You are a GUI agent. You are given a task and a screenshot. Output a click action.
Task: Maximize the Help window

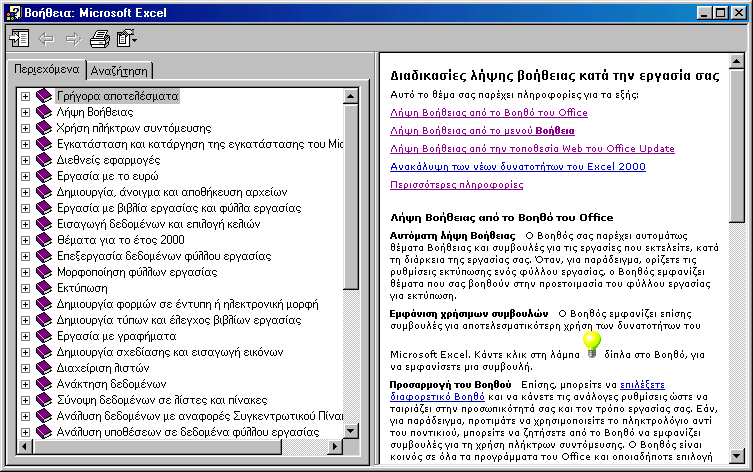coord(720,12)
